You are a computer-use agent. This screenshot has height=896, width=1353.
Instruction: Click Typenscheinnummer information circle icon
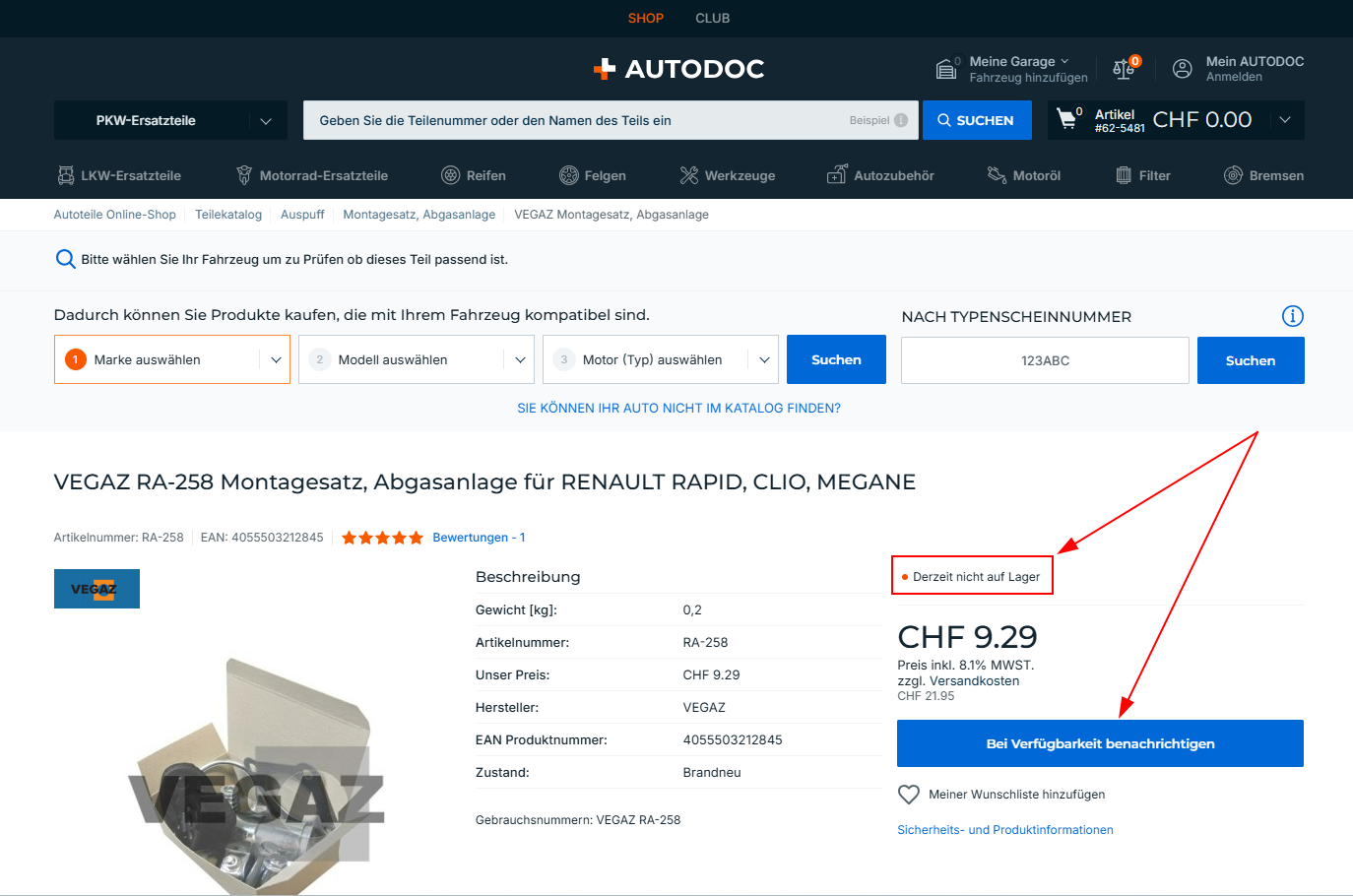coord(1293,316)
